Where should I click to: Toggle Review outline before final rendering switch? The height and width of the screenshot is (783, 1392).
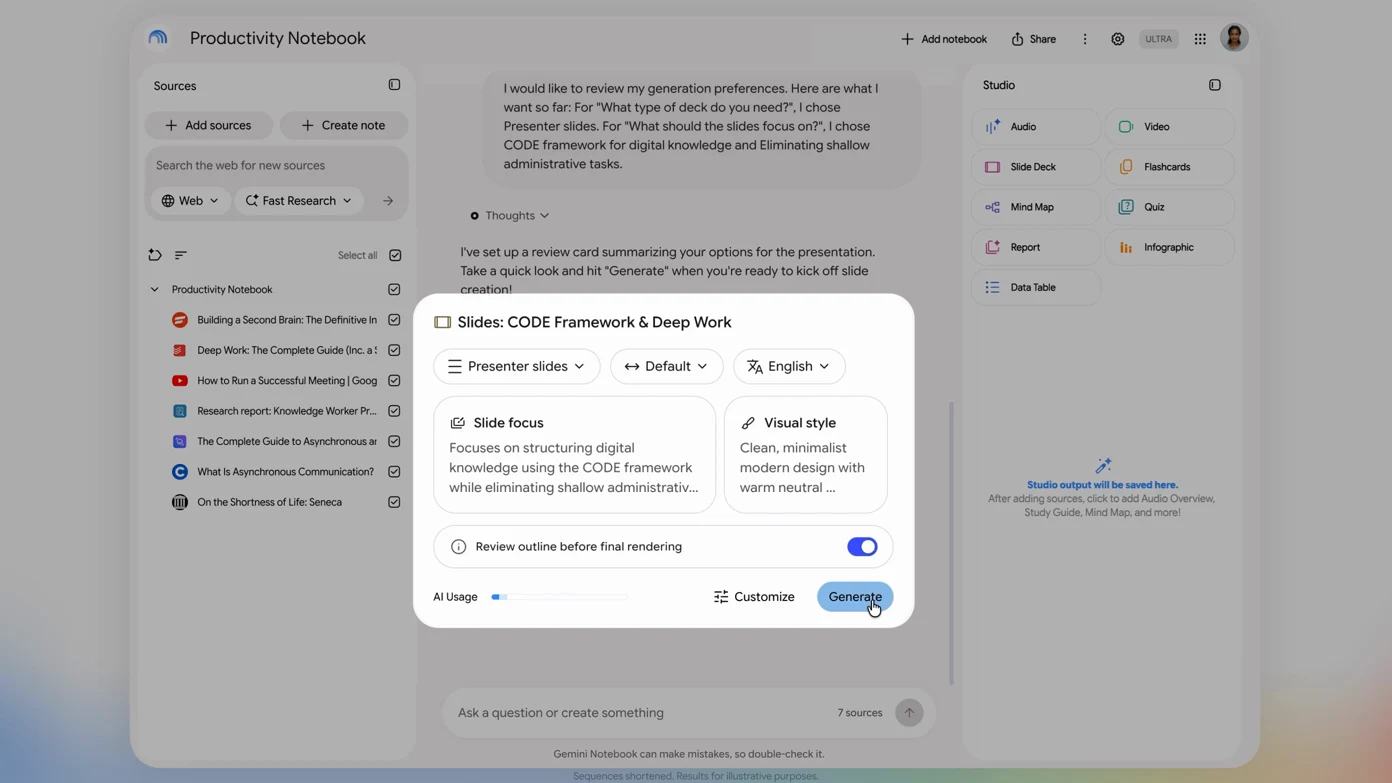(x=862, y=547)
